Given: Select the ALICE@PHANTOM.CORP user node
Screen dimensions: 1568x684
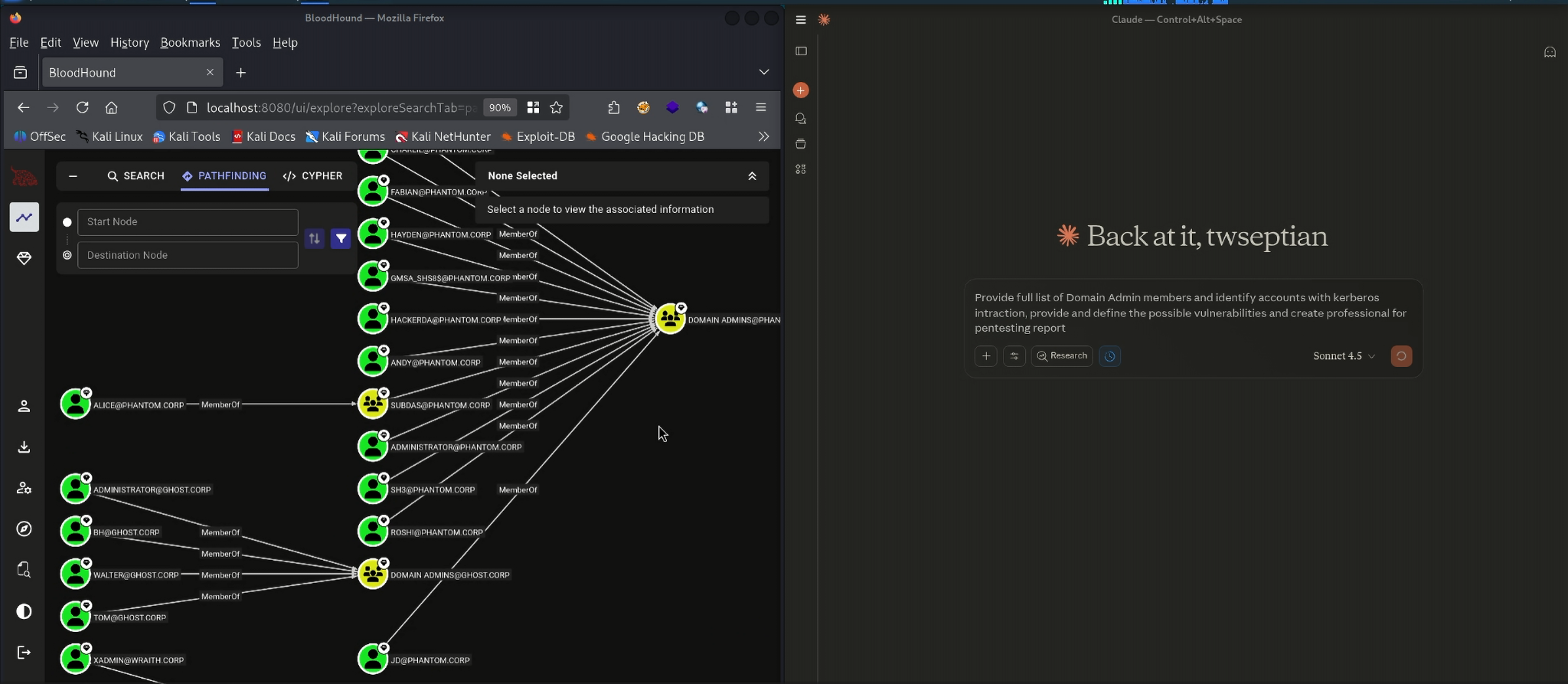Looking at the screenshot, I should coord(76,404).
